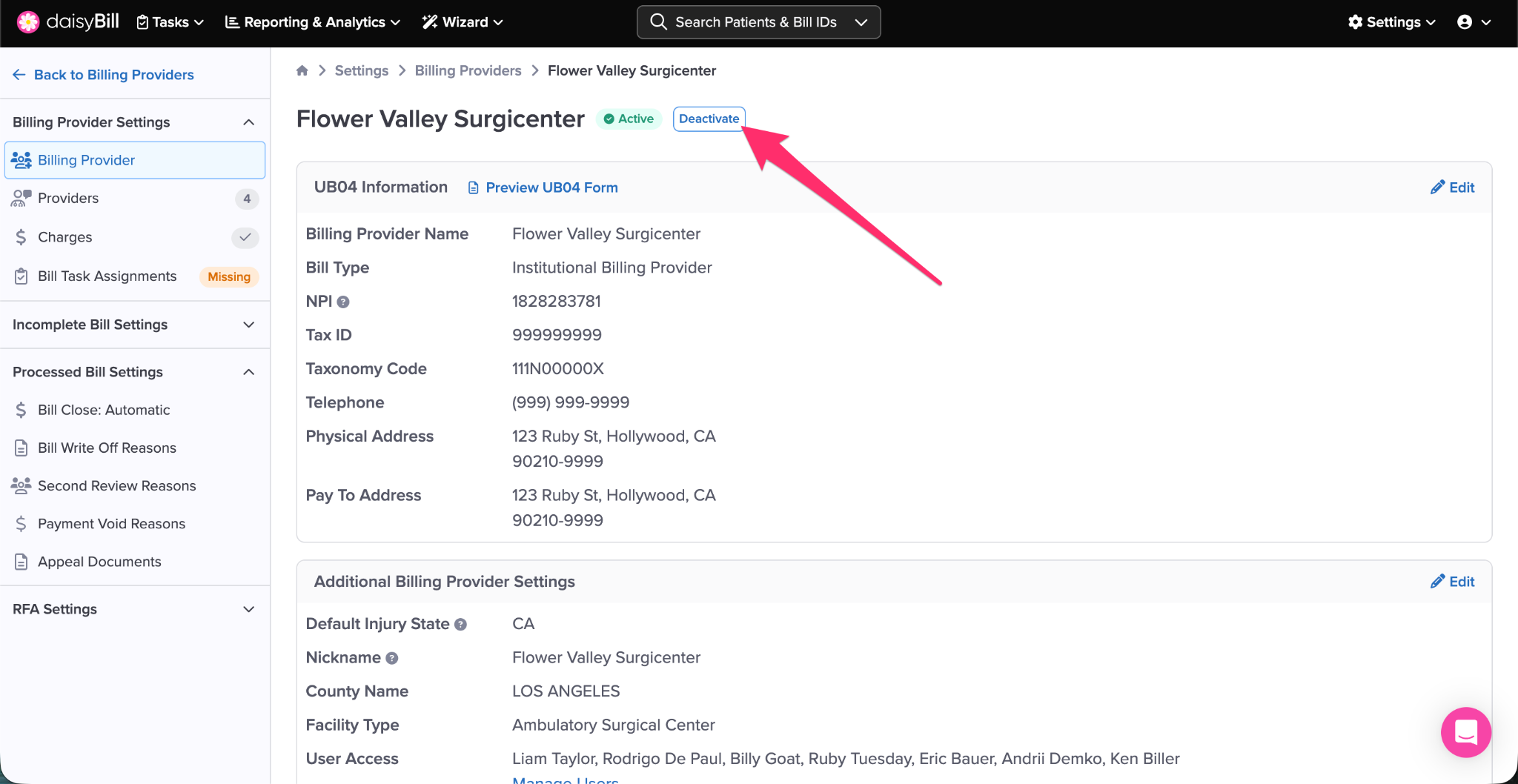1518x784 pixels.
Task: Click the daisyBill flower logo
Action: 27,22
